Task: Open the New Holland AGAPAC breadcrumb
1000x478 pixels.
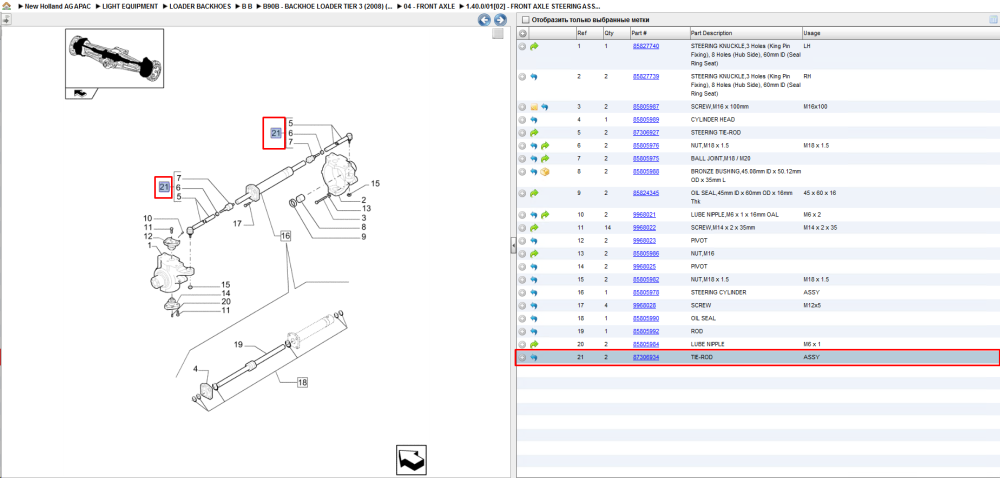Action: [55, 6]
